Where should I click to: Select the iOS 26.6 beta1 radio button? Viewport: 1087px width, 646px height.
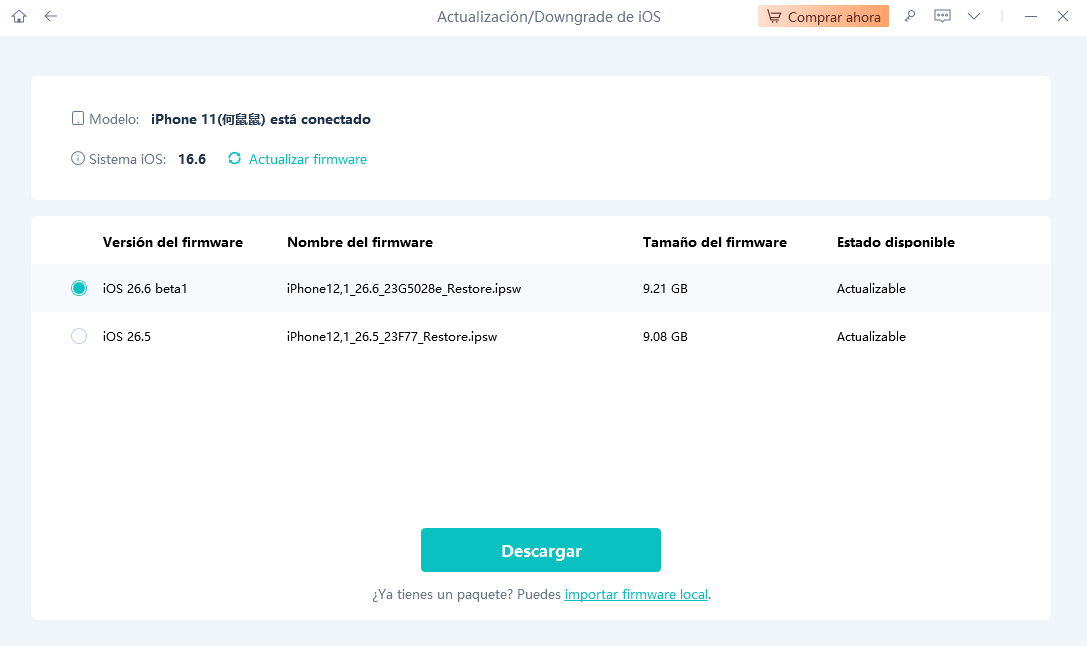pyautogui.click(x=79, y=288)
